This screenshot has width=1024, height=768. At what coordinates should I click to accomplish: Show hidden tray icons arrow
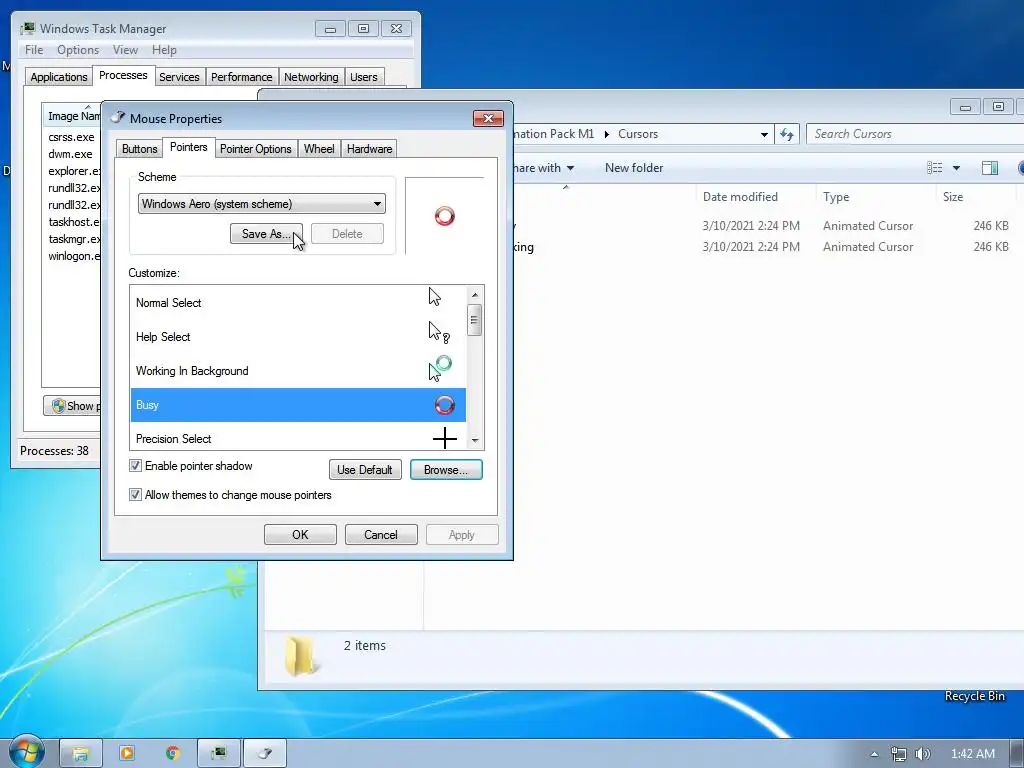(874, 754)
